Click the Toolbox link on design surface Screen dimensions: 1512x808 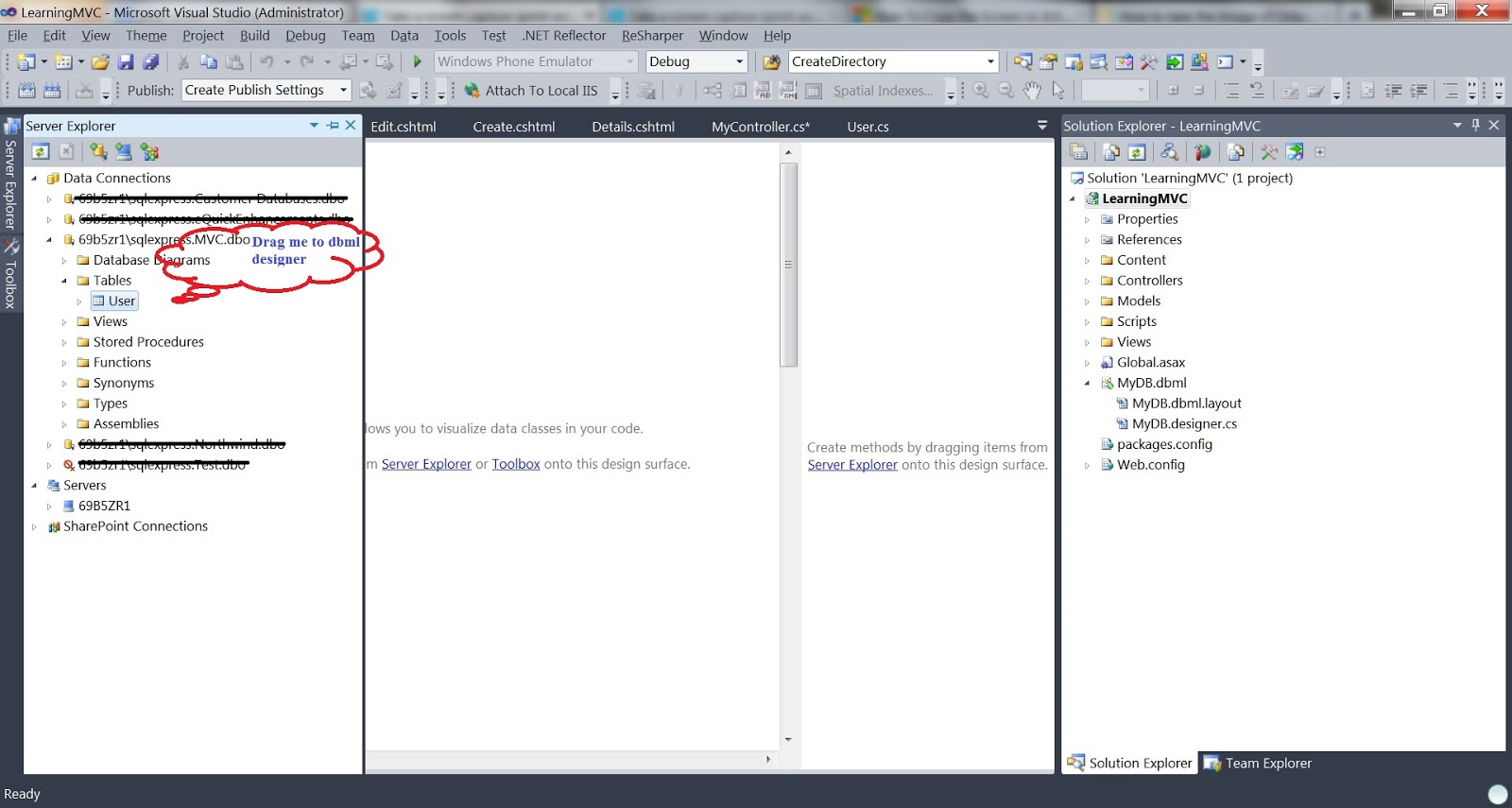[516, 464]
